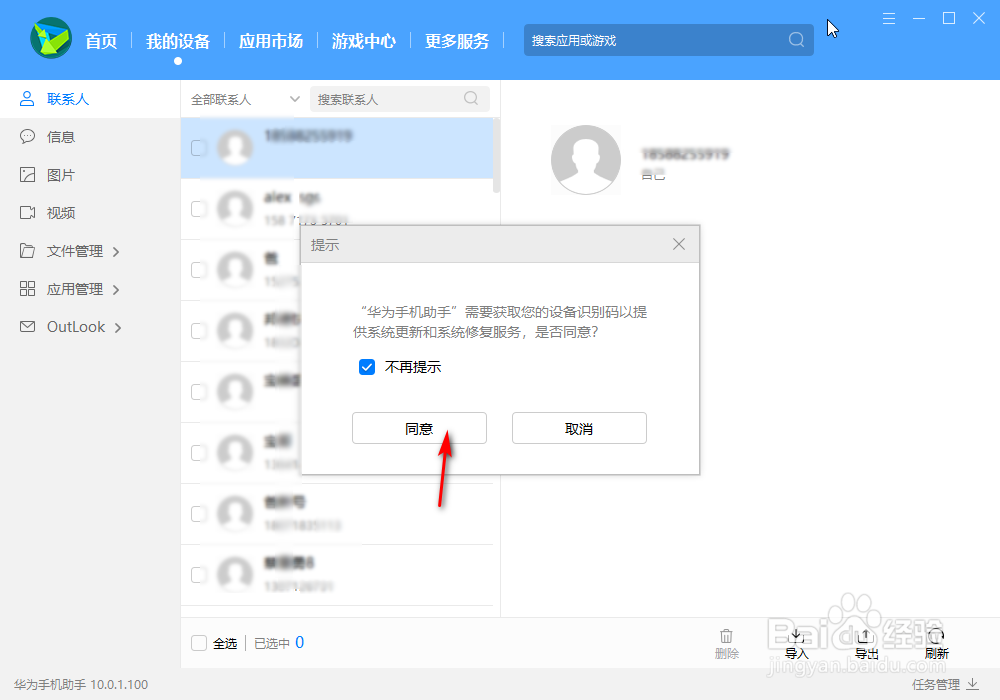Viewport: 1000px width, 700px height.
Task: Click the 同意 (Agree) button in dialog
Action: [419, 427]
